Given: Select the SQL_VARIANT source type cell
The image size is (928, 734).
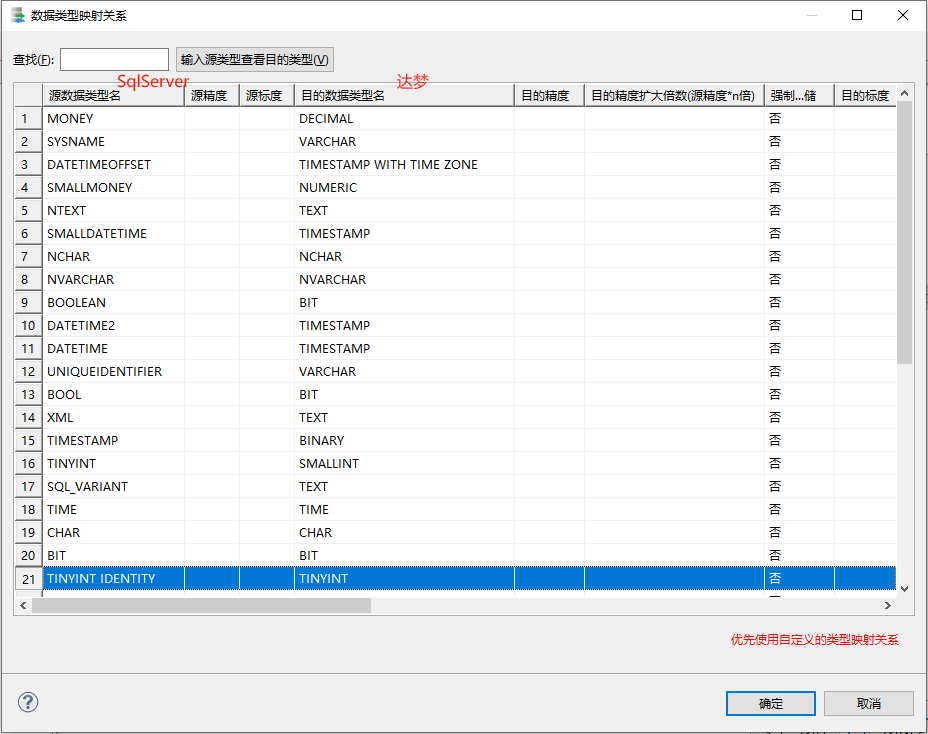Looking at the screenshot, I should [114, 487].
